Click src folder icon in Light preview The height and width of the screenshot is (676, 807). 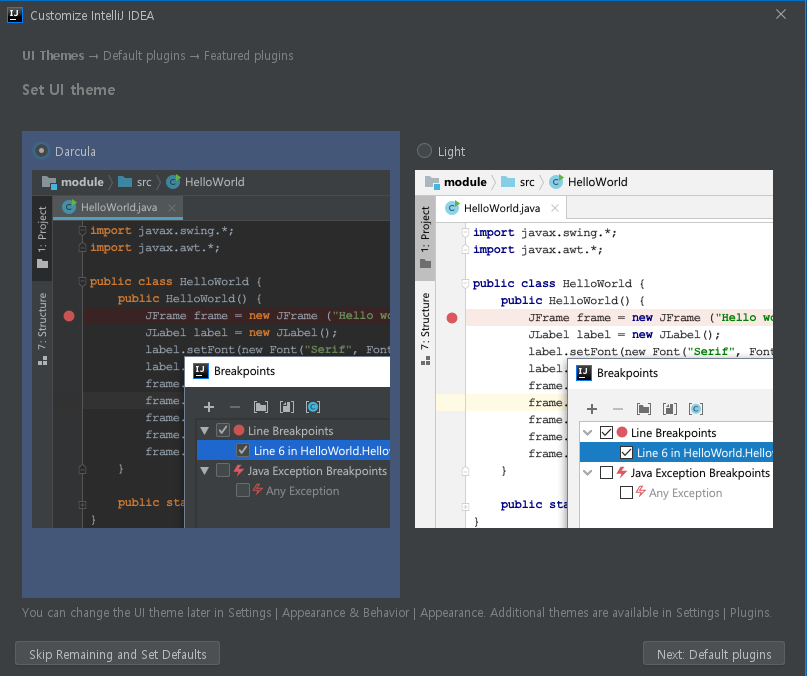(x=508, y=182)
